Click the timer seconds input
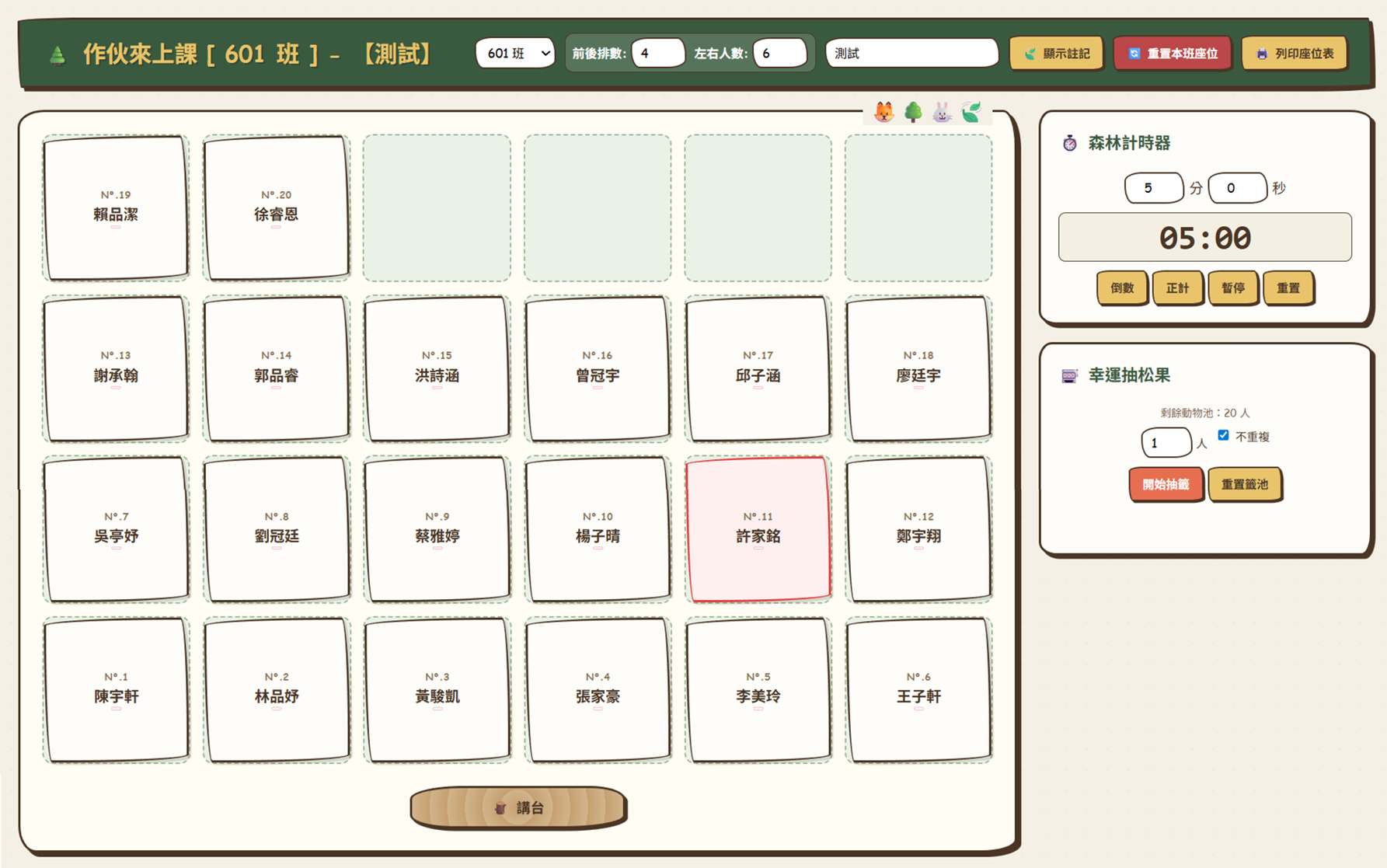Image resolution: width=1387 pixels, height=868 pixels. click(x=1237, y=188)
